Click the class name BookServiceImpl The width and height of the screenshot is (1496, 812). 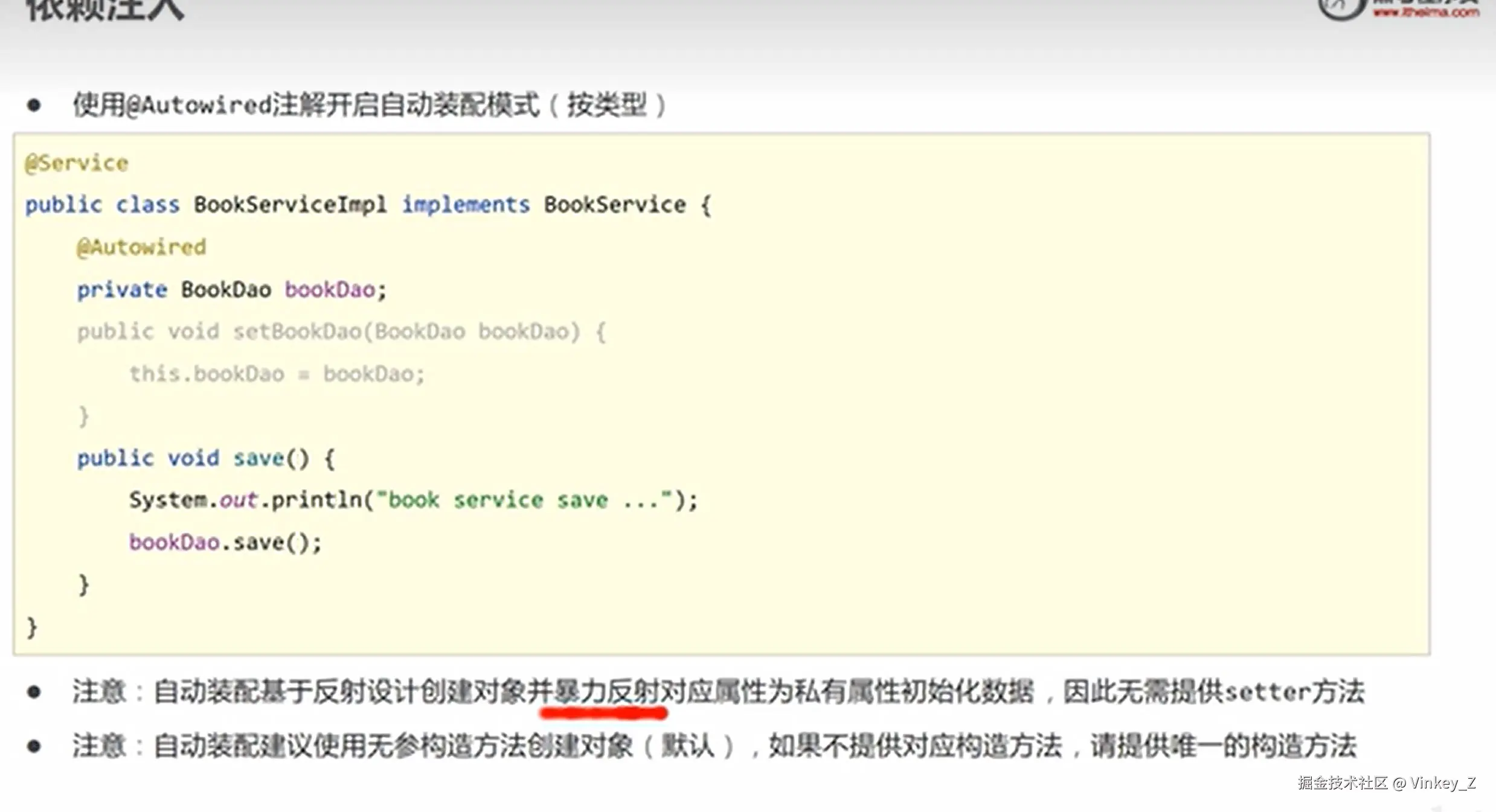290,205
